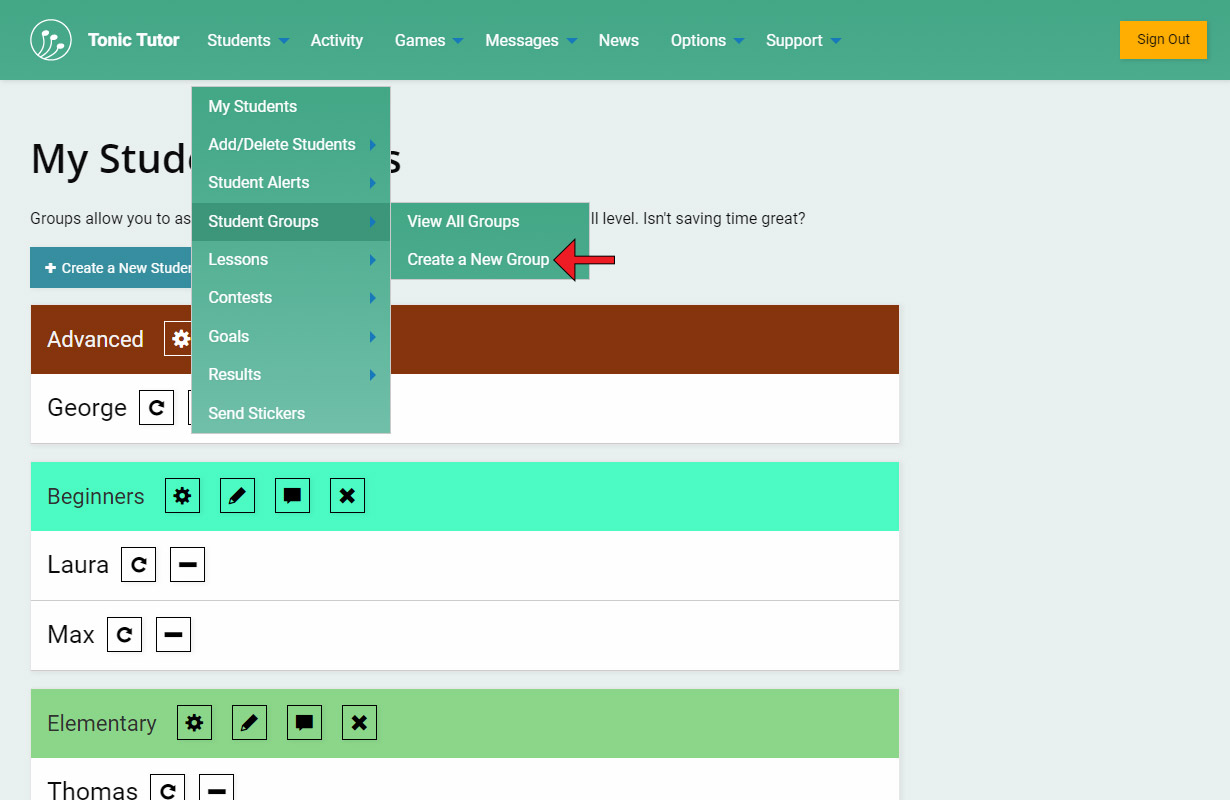
Task: Open settings gear for Beginners group
Action: [182, 496]
